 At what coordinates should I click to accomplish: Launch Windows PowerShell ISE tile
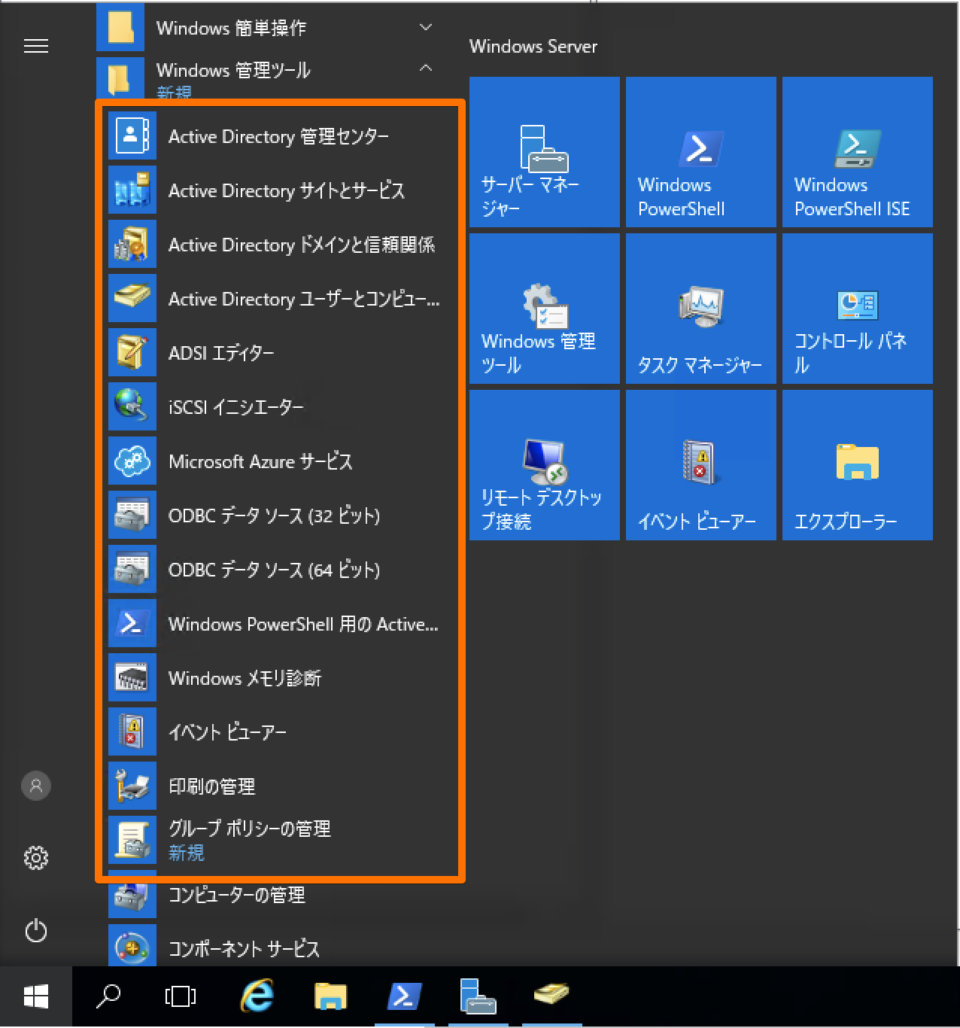(x=856, y=151)
